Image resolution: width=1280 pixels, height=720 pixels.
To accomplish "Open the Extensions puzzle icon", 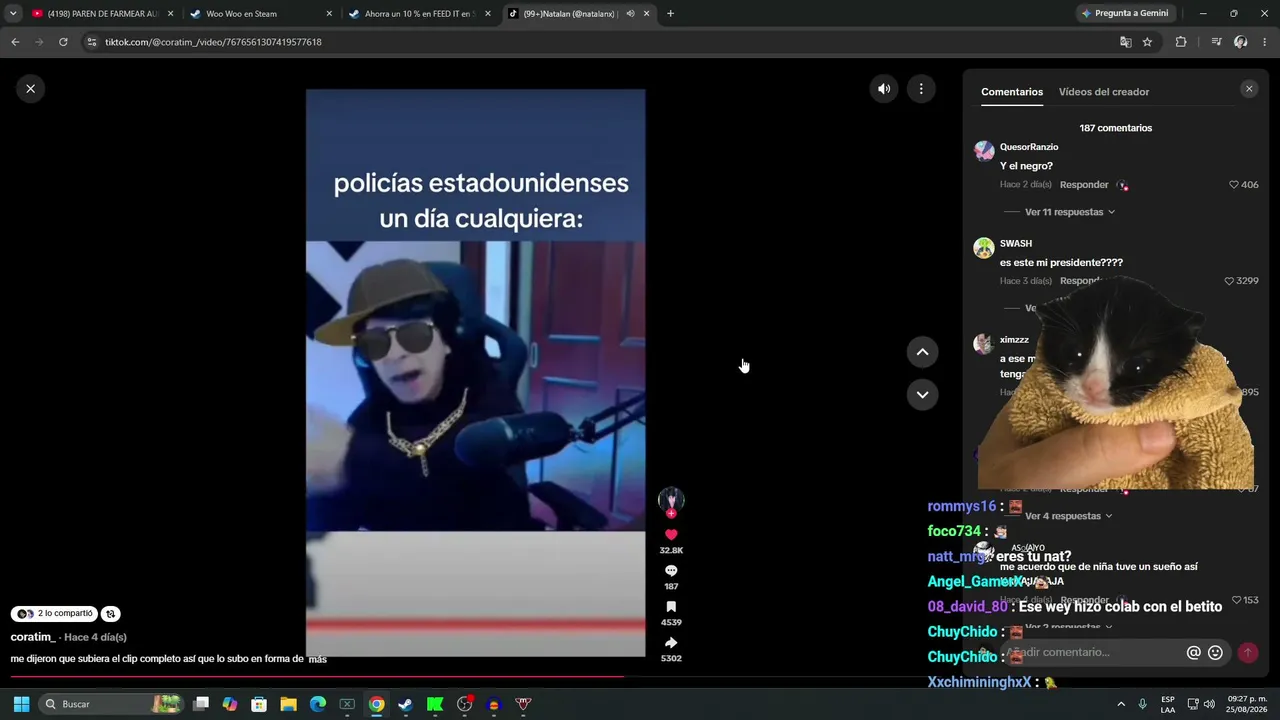I will [1181, 42].
